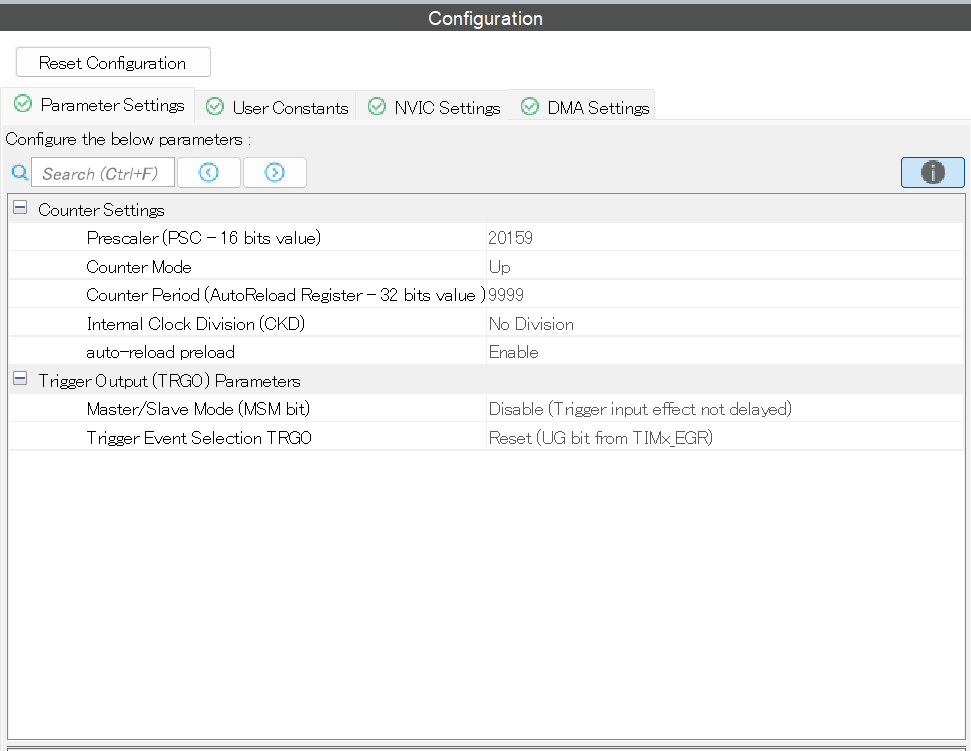Select Trigger Event Selection TRGO value
This screenshot has height=751, width=971.
[x=724, y=438]
